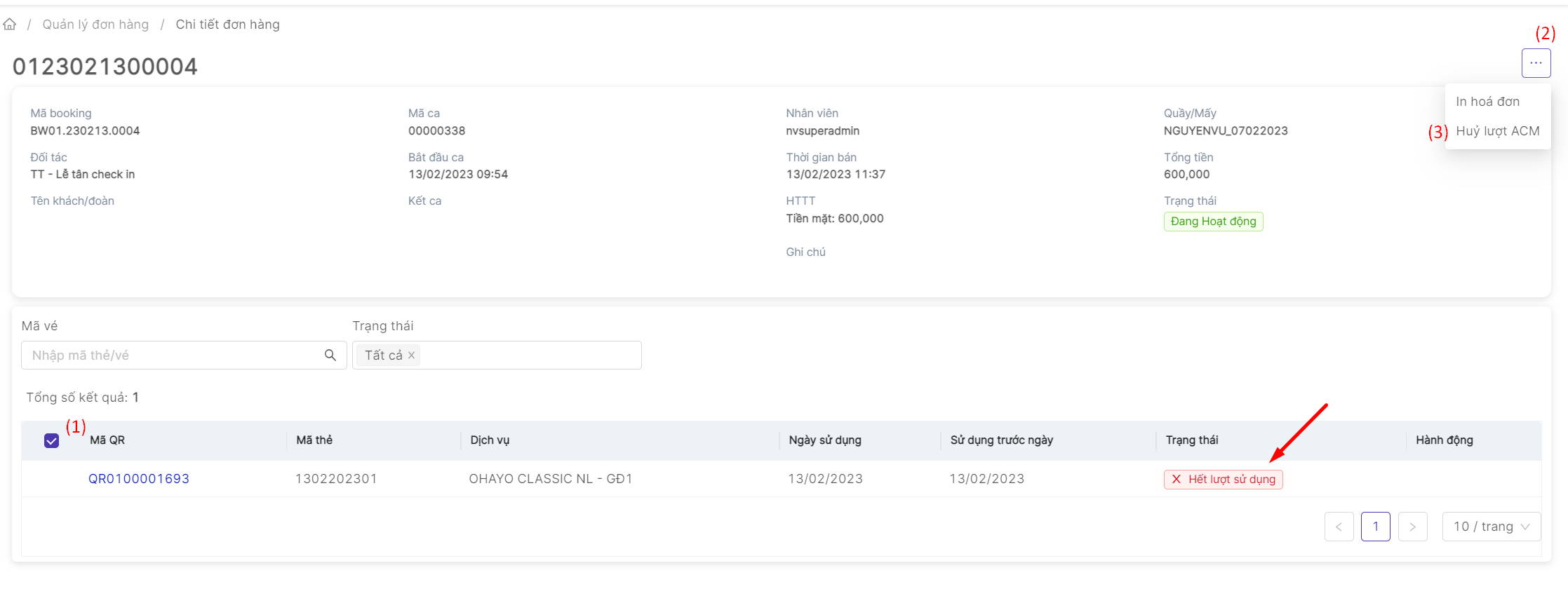
Task: Navigate to 'Quản lý đơn hàng' breadcrumb
Action: pos(95,25)
